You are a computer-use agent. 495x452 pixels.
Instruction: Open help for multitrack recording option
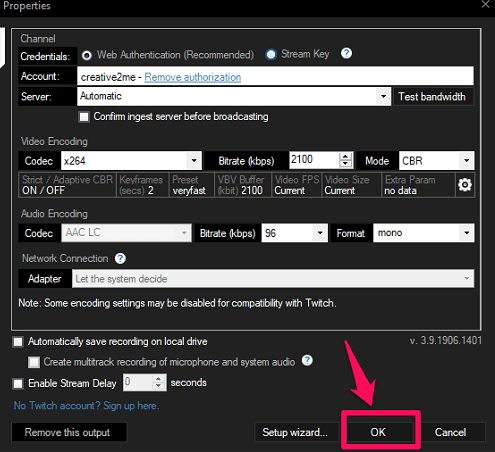(x=307, y=360)
